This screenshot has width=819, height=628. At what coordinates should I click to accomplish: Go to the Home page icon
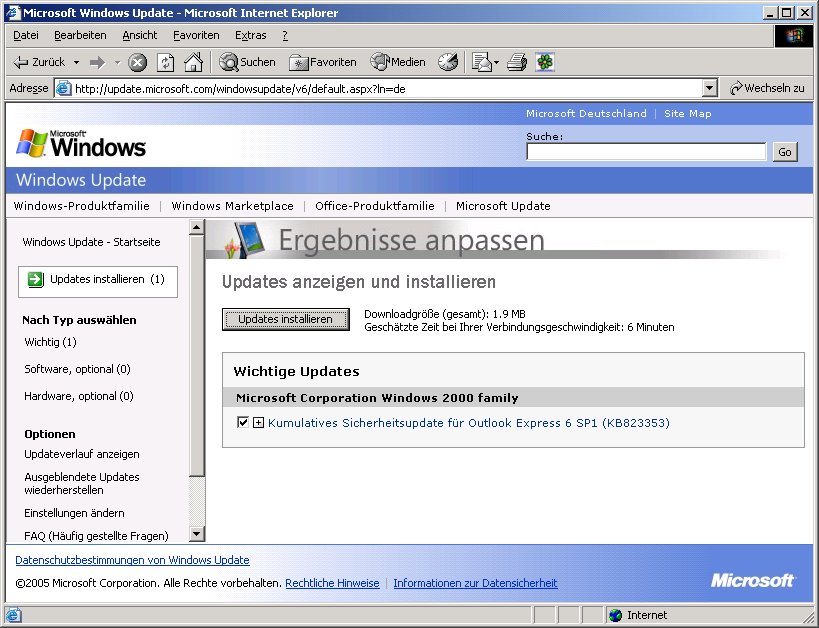point(193,62)
